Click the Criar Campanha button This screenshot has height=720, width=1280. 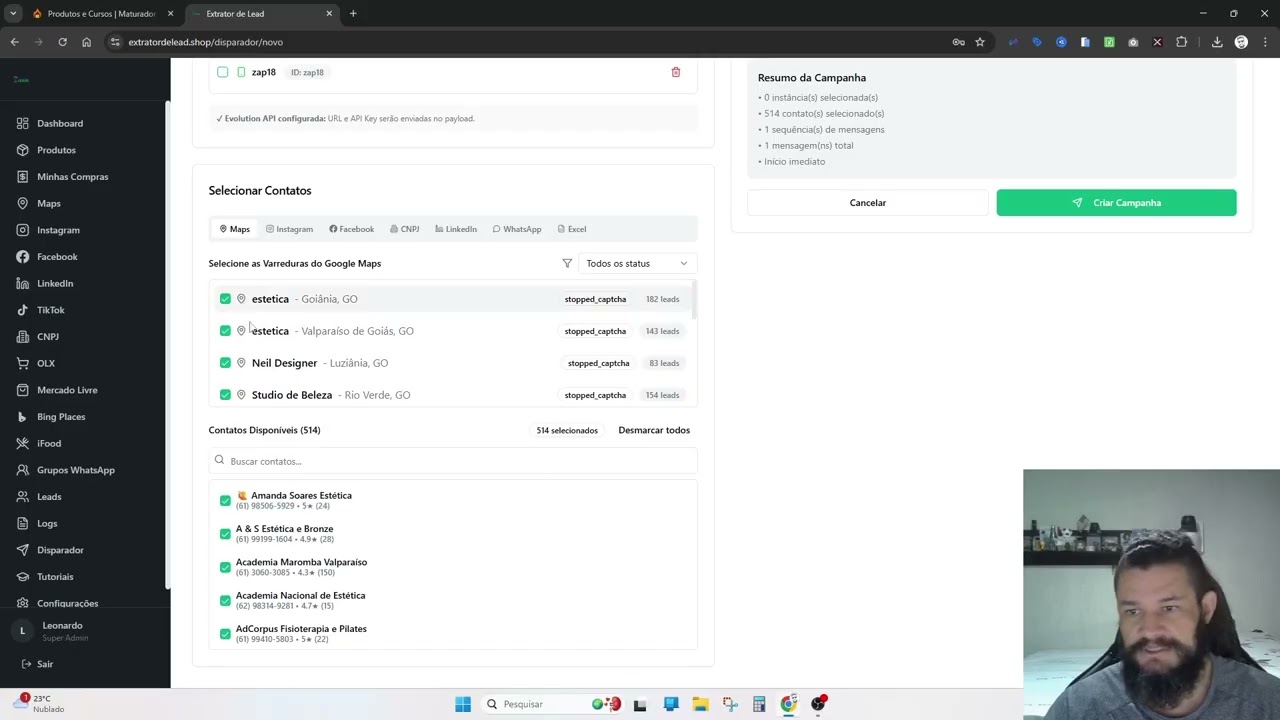tap(1116, 203)
